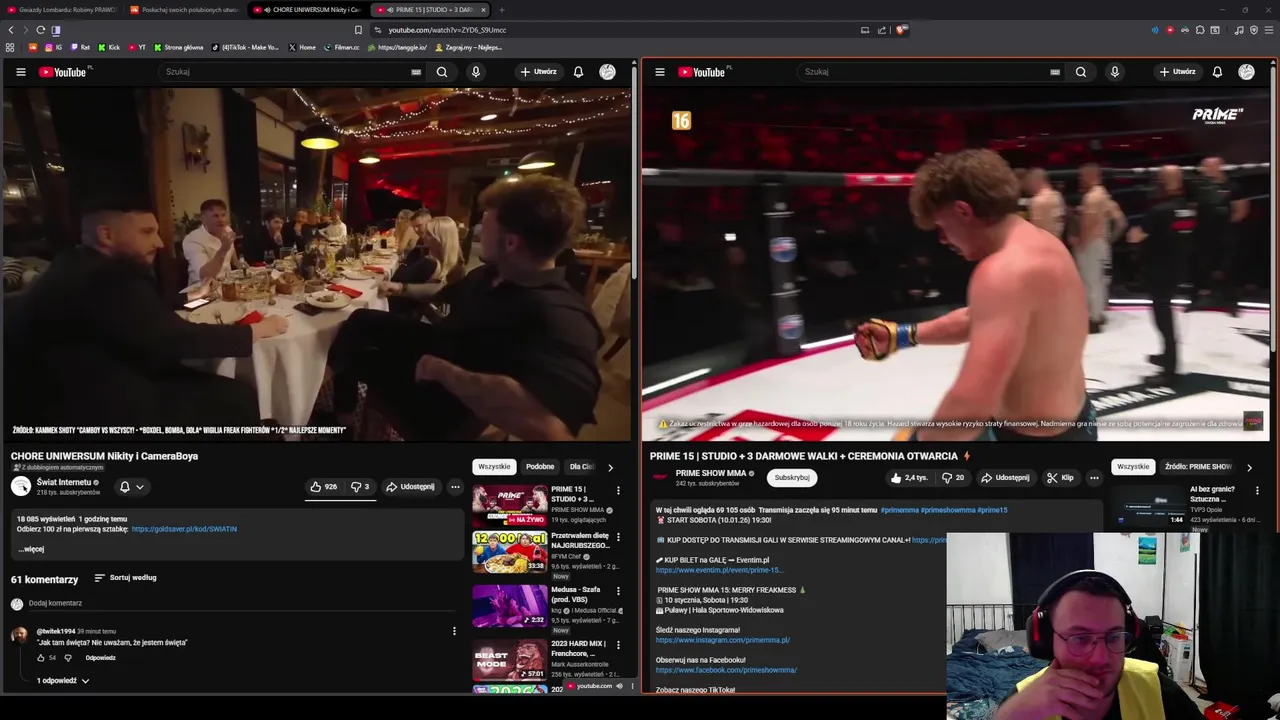The height and width of the screenshot is (720, 1280).
Task: Open the right YouTube guide hamburger menu
Action: click(660, 72)
